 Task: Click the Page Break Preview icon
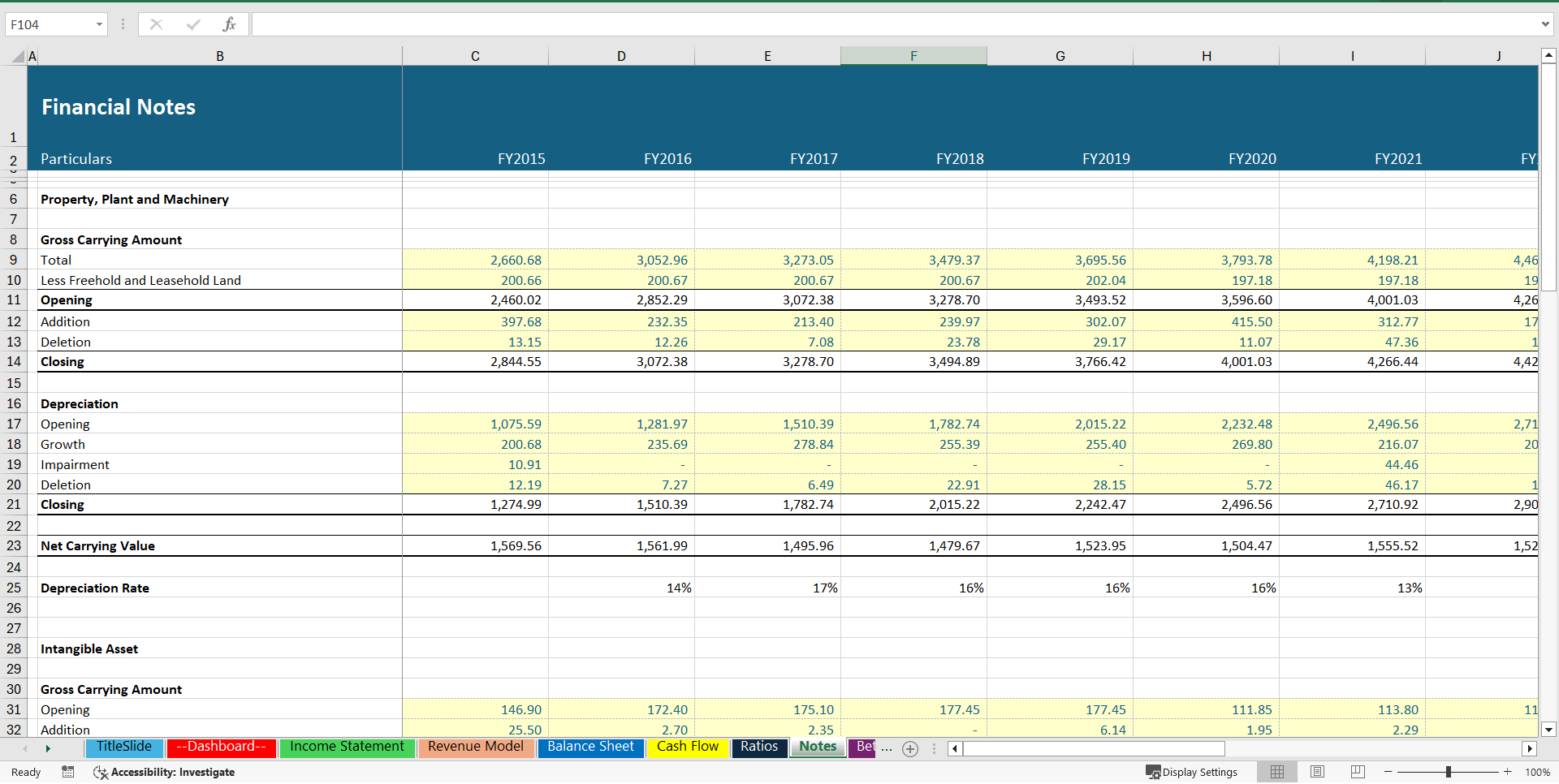pyautogui.click(x=1358, y=772)
